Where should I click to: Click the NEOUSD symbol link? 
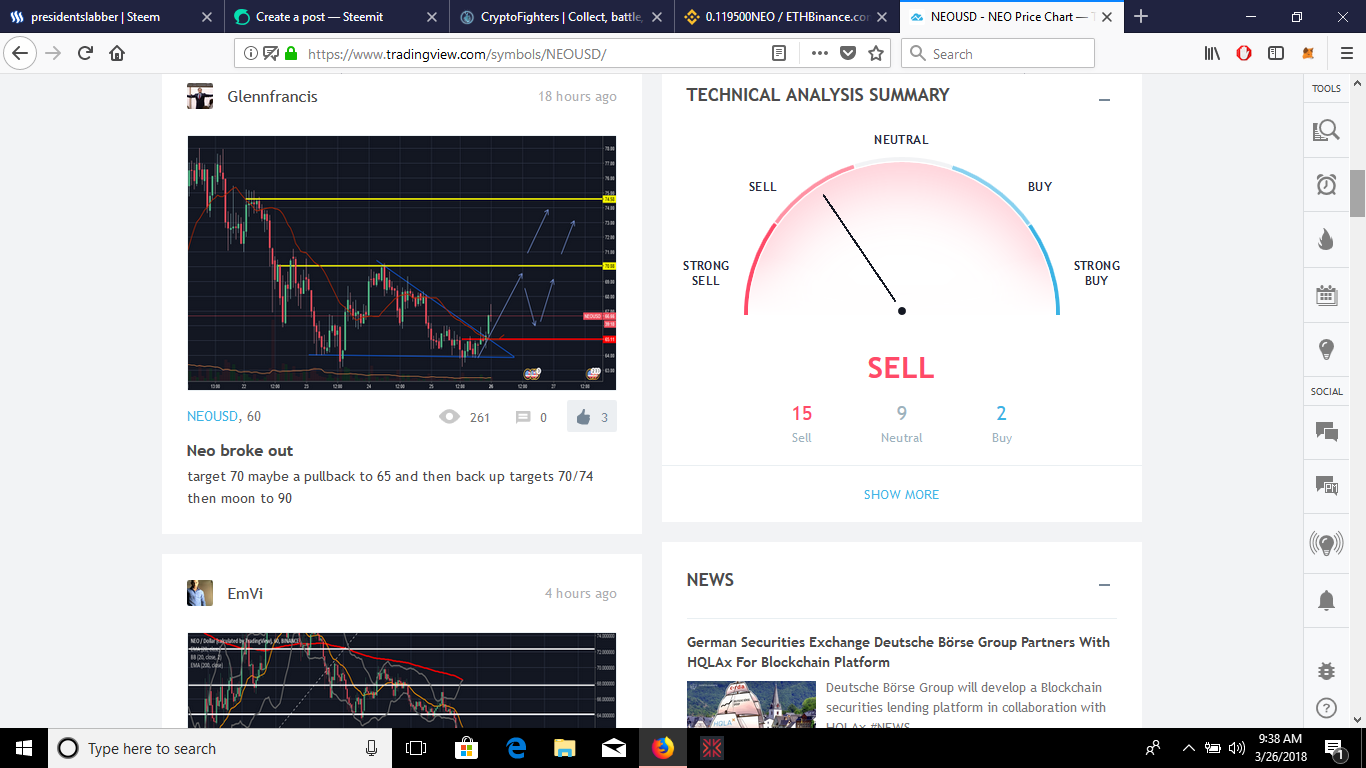pos(212,416)
